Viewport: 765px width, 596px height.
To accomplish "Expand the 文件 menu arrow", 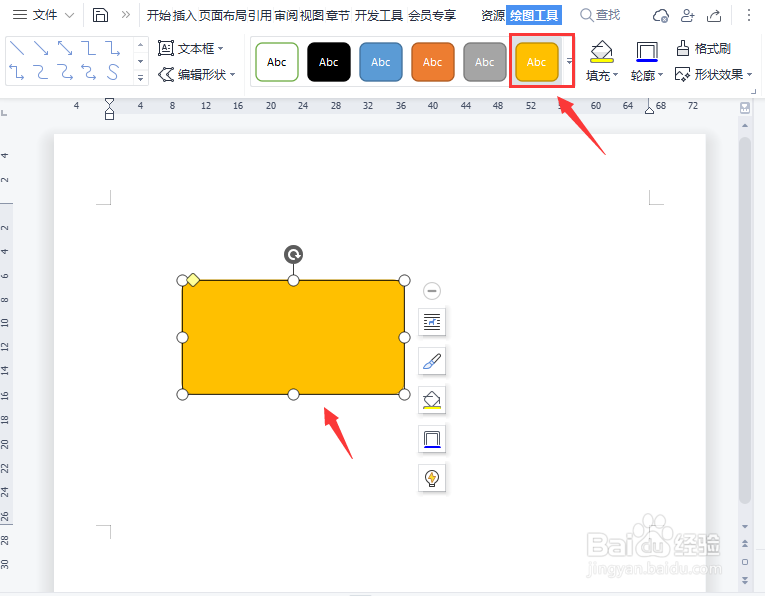I will (x=69, y=16).
